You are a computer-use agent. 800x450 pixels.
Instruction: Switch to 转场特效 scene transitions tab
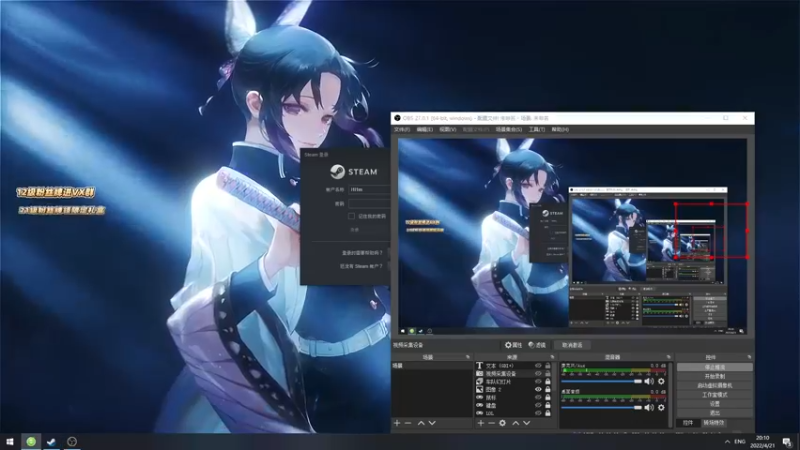[x=714, y=423]
